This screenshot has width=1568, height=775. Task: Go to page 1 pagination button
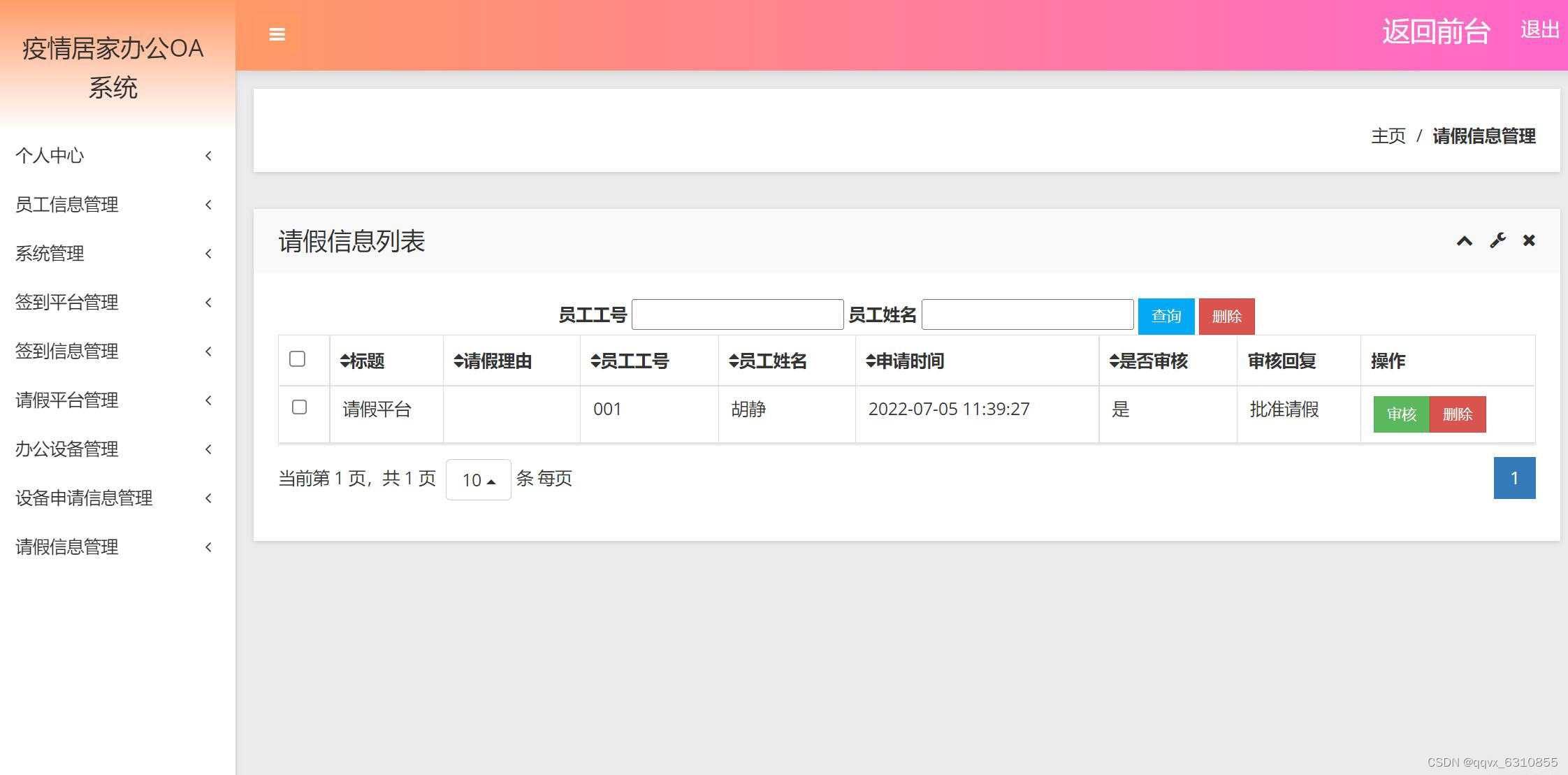[x=1514, y=478]
